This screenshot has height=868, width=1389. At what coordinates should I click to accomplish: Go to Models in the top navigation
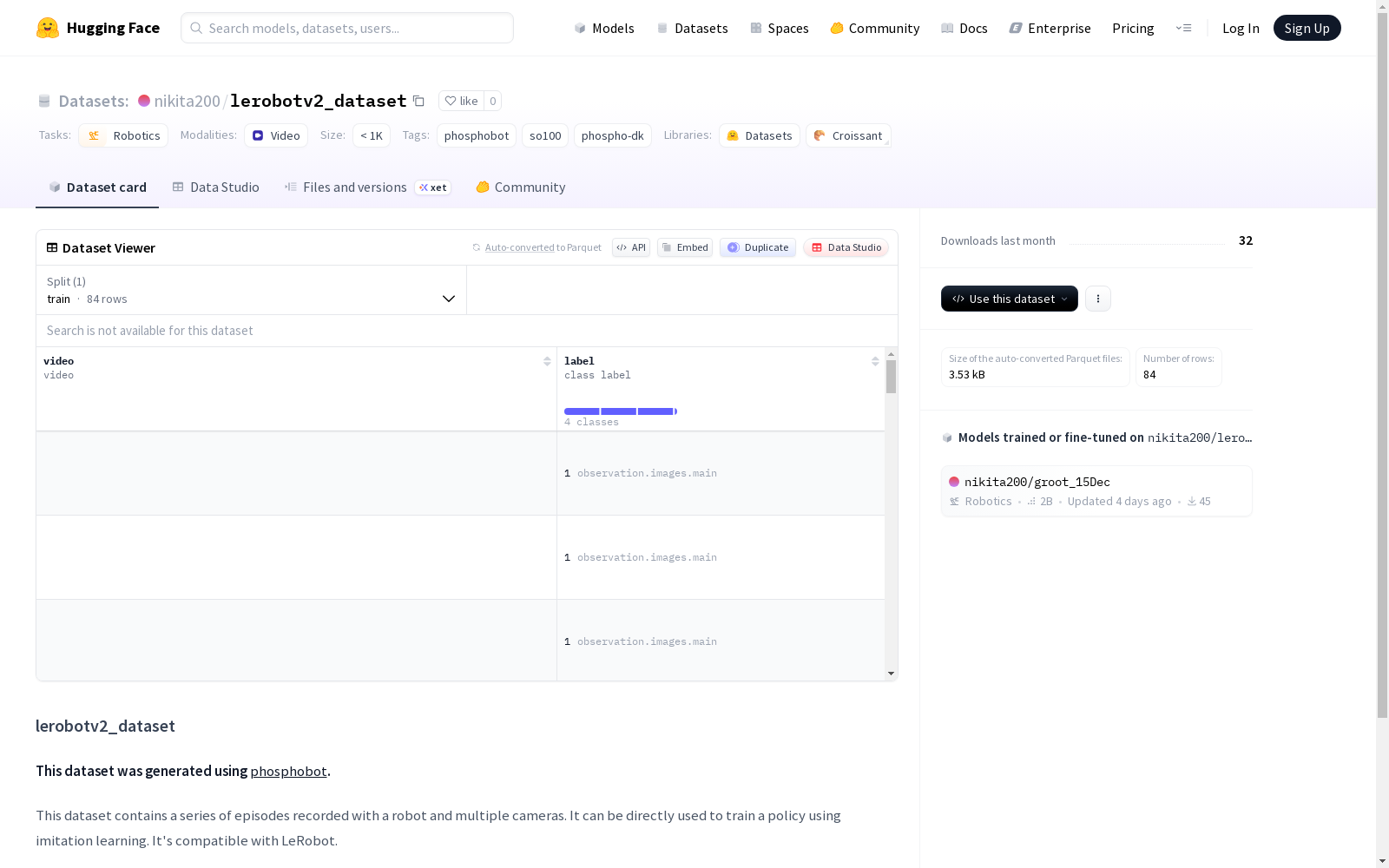pos(604,28)
